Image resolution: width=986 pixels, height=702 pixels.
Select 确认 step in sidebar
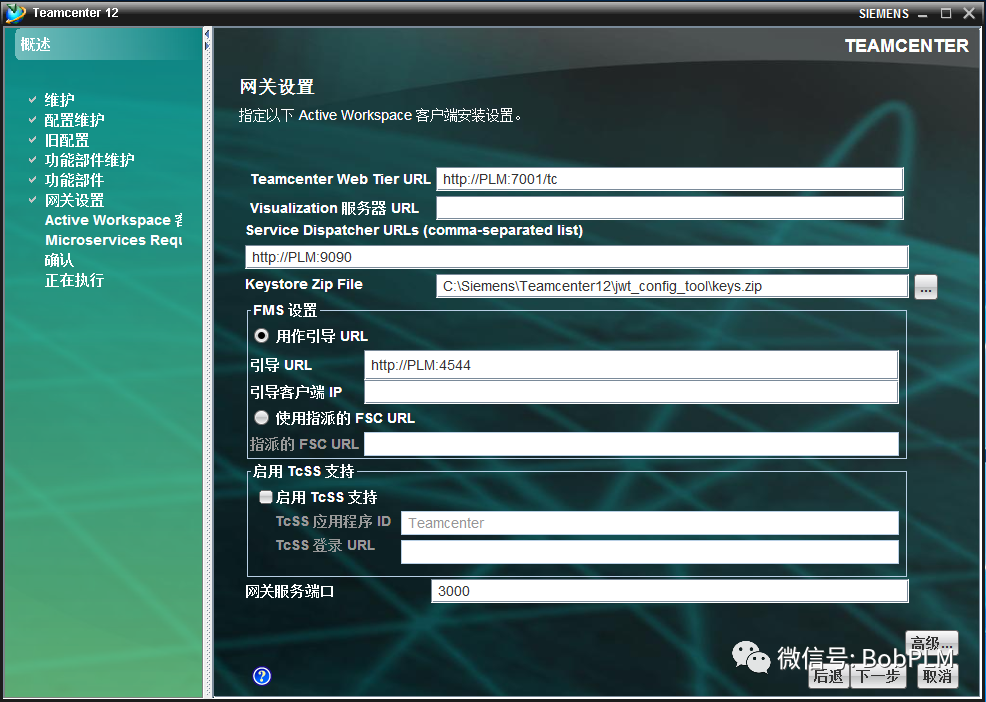tap(59, 260)
